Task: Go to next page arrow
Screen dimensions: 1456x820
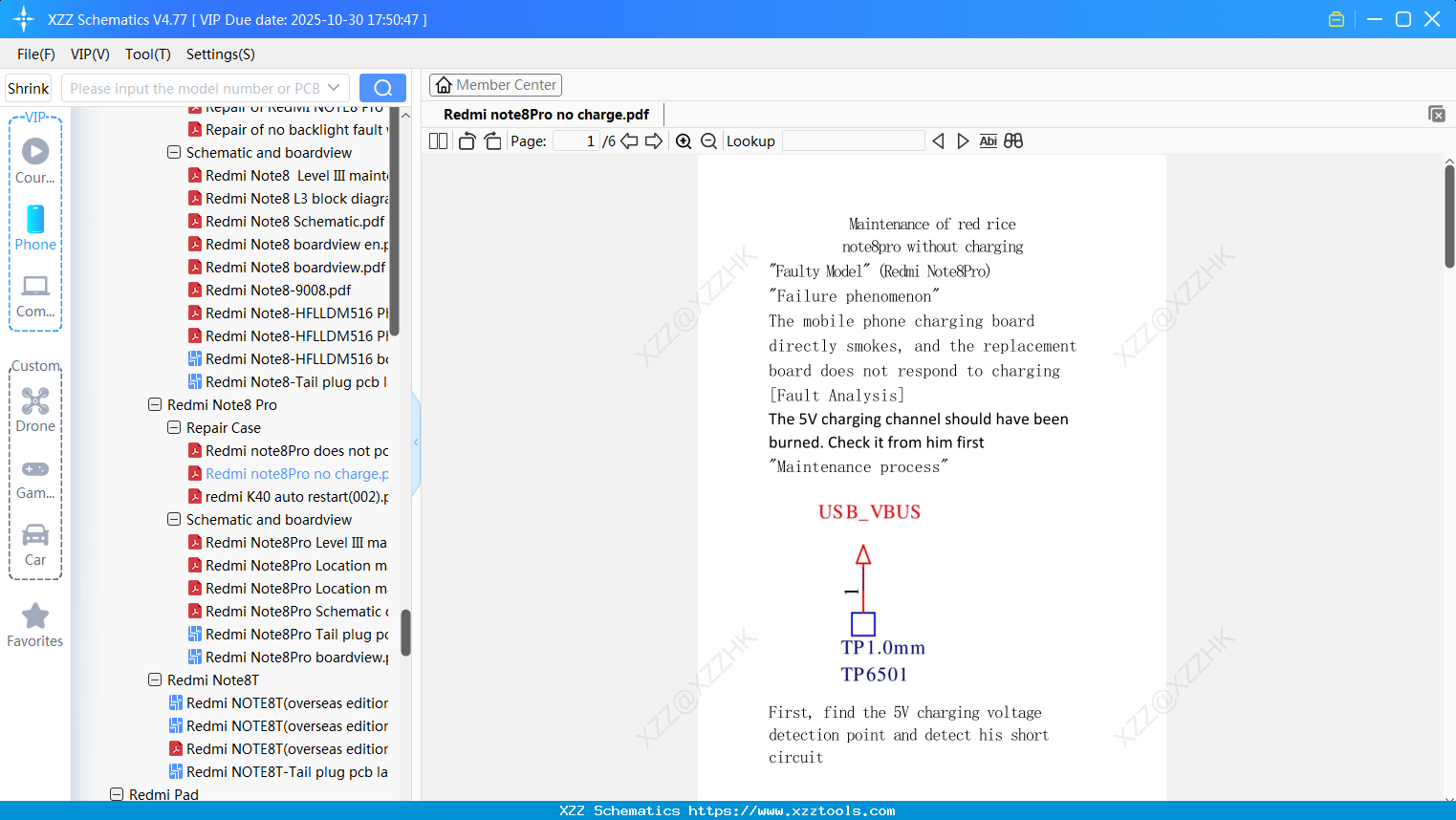Action: (x=654, y=140)
